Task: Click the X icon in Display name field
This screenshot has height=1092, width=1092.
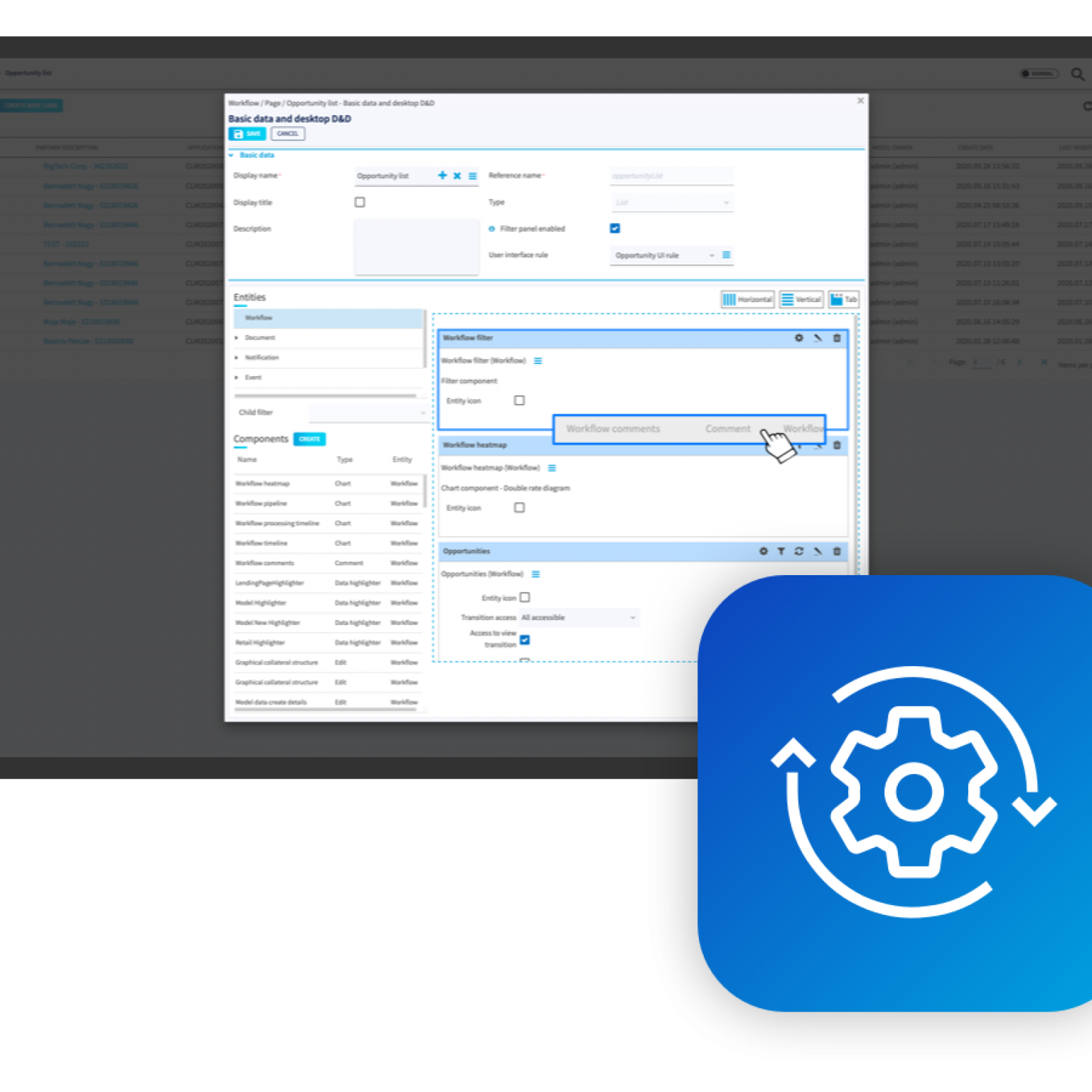Action: (457, 176)
